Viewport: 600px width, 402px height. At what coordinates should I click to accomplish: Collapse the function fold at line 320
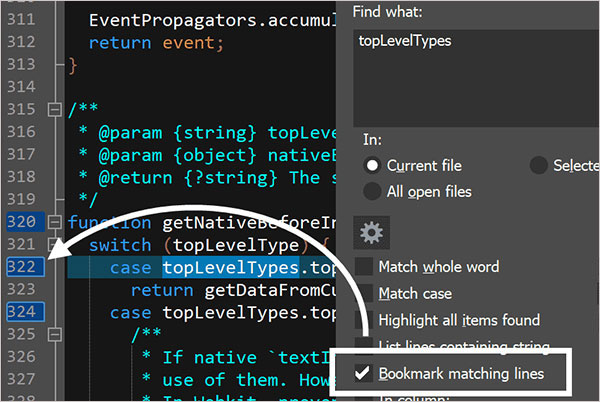click(x=54, y=222)
